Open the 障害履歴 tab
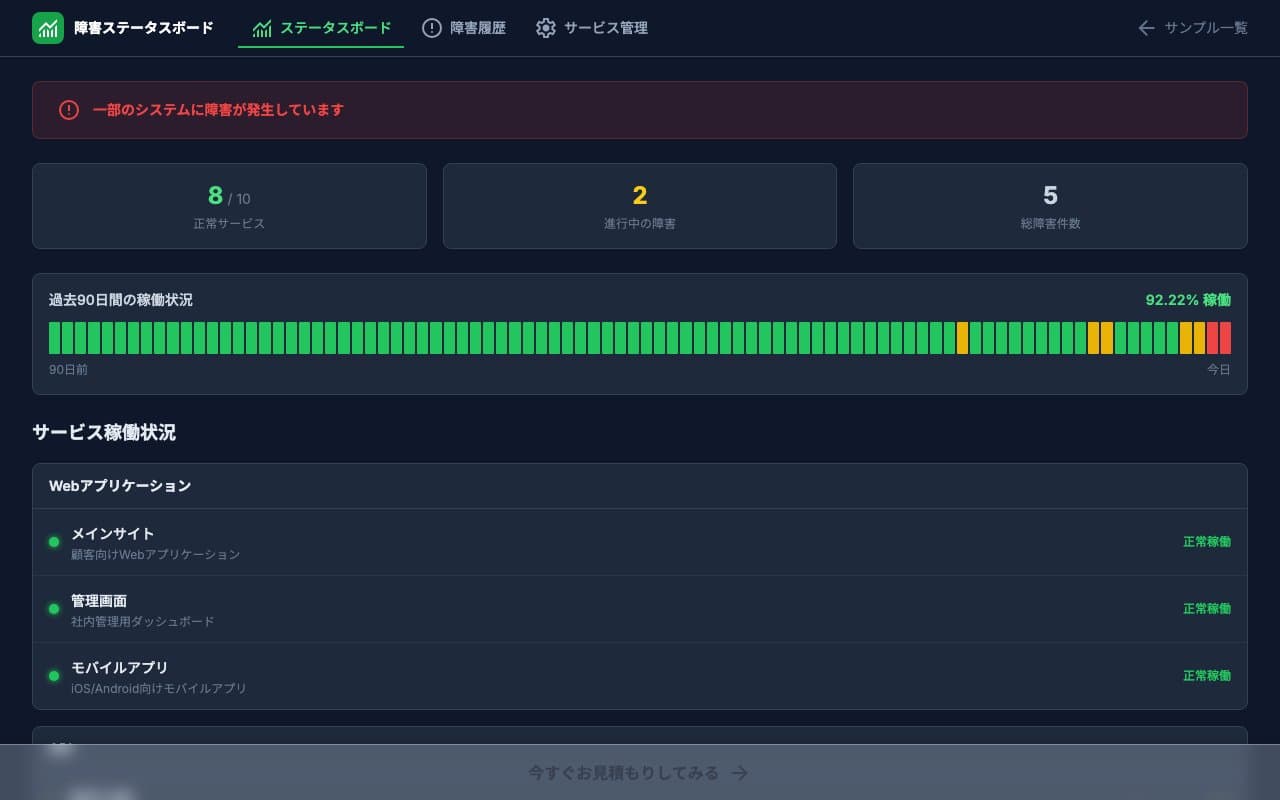This screenshot has height=800, width=1280. [x=464, y=28]
